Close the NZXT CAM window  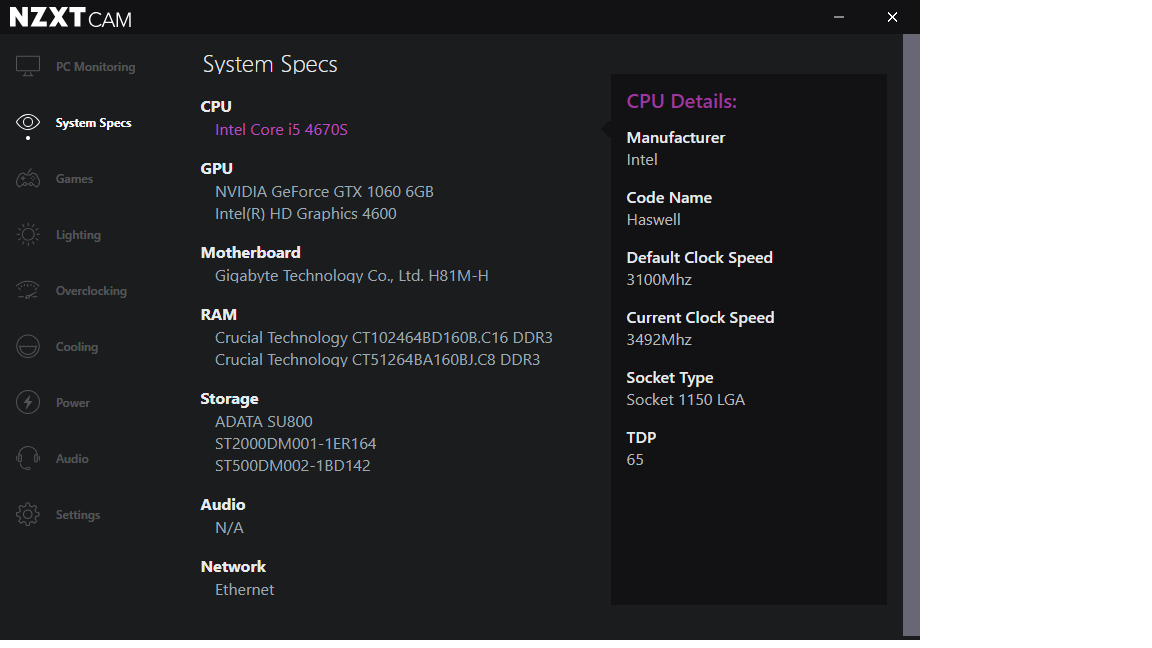(x=892, y=17)
